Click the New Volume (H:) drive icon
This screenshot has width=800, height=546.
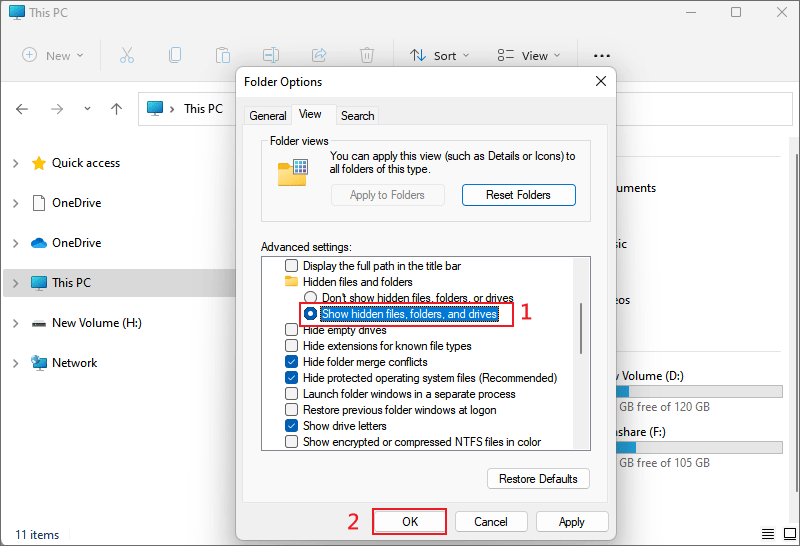[39, 324]
